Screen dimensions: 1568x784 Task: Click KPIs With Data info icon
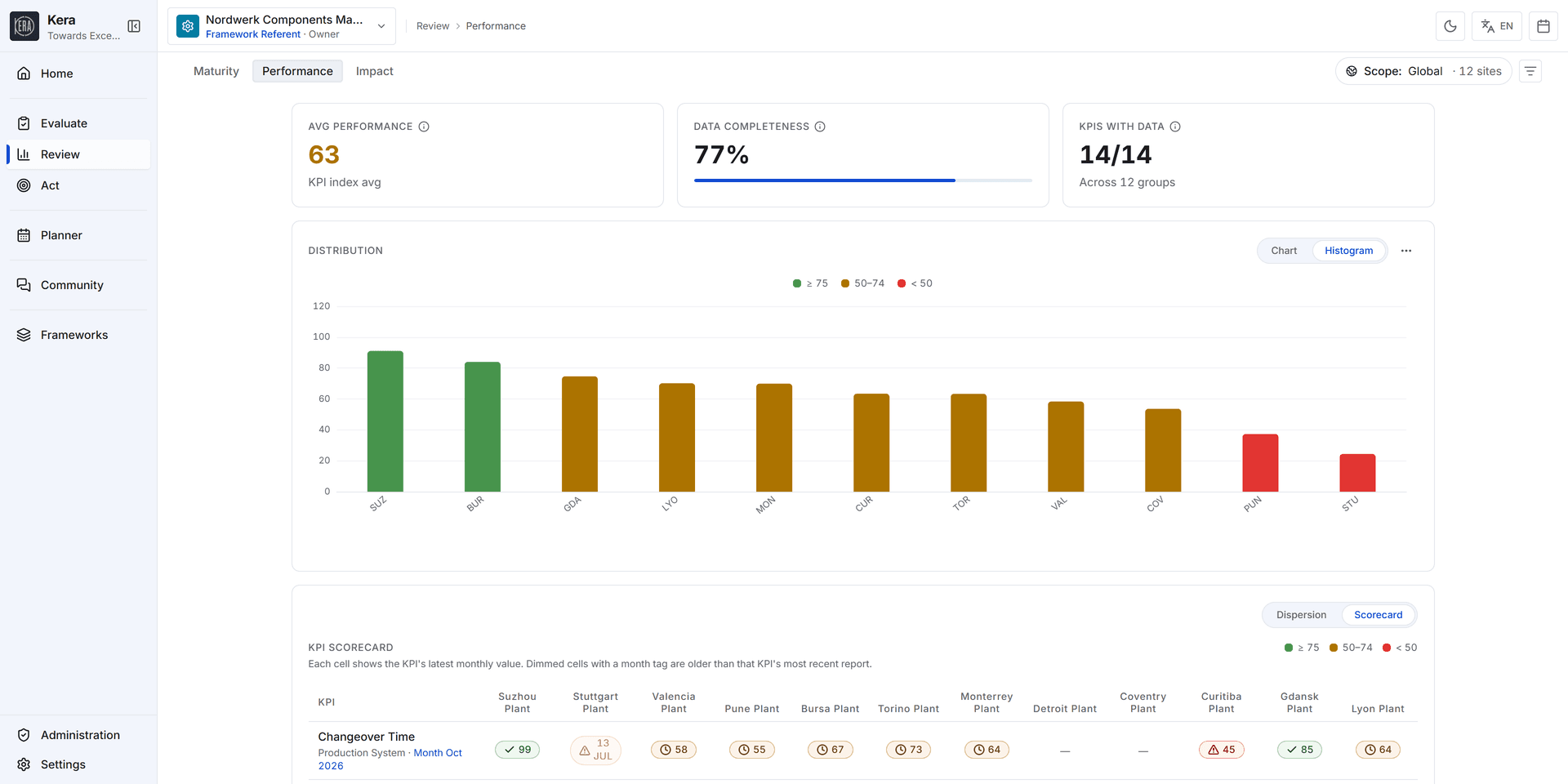(x=1175, y=127)
